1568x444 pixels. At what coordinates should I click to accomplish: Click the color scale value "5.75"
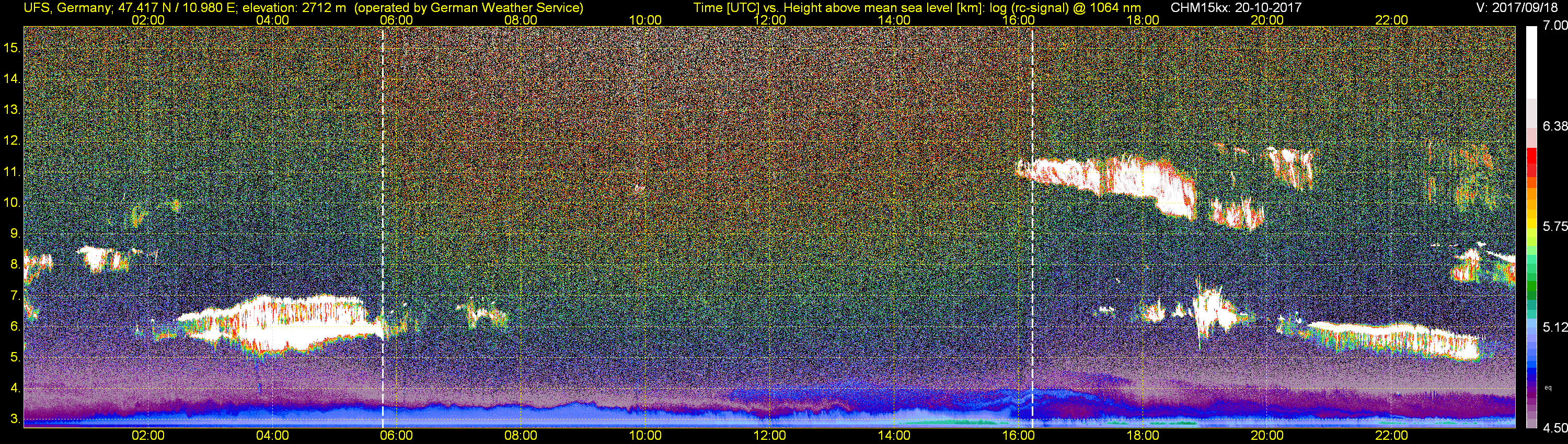[x=1555, y=226]
